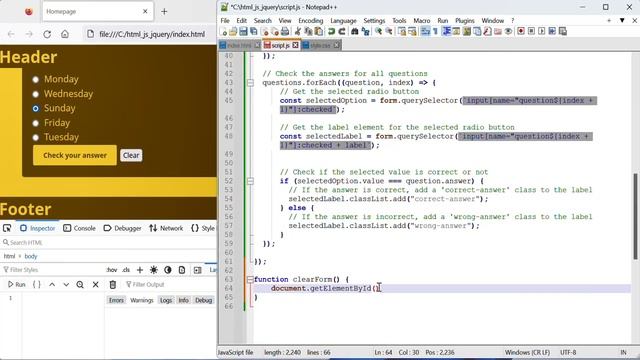Viewport: 640px width, 360px height.
Task: Open the Function List panel icon
Action: pos(487,31)
